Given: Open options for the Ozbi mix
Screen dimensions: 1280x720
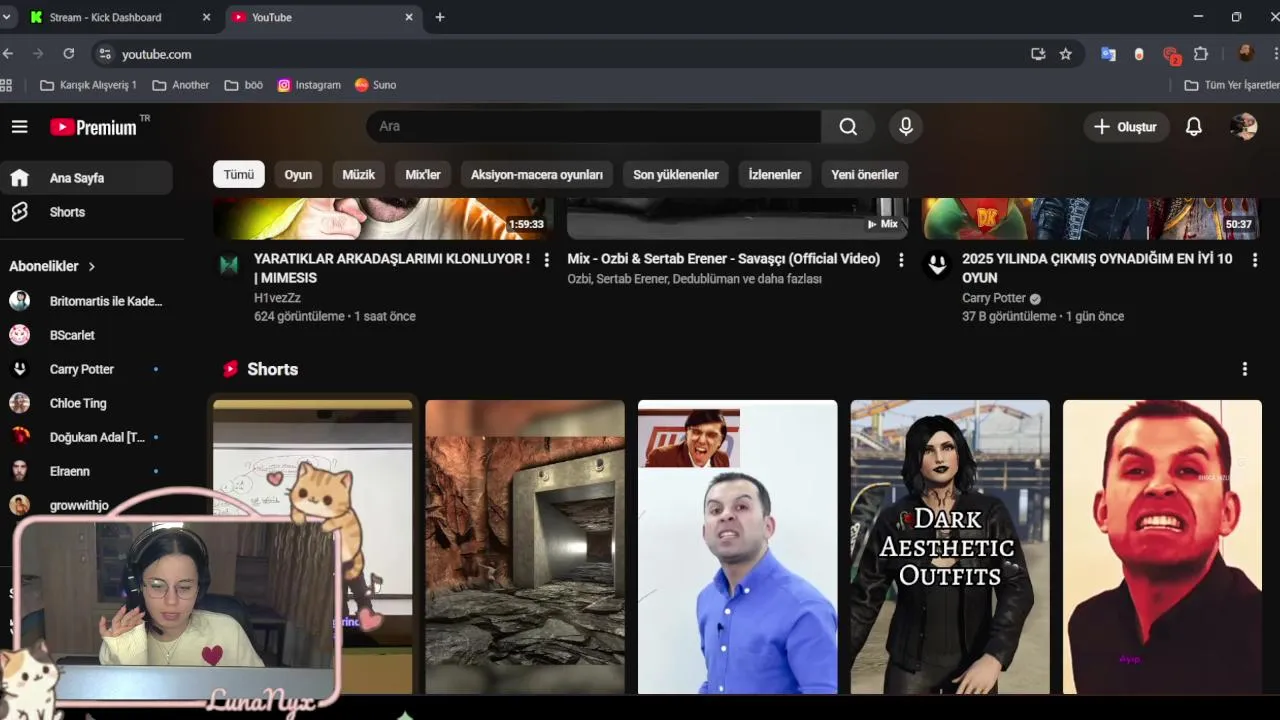Looking at the screenshot, I should tap(901, 260).
